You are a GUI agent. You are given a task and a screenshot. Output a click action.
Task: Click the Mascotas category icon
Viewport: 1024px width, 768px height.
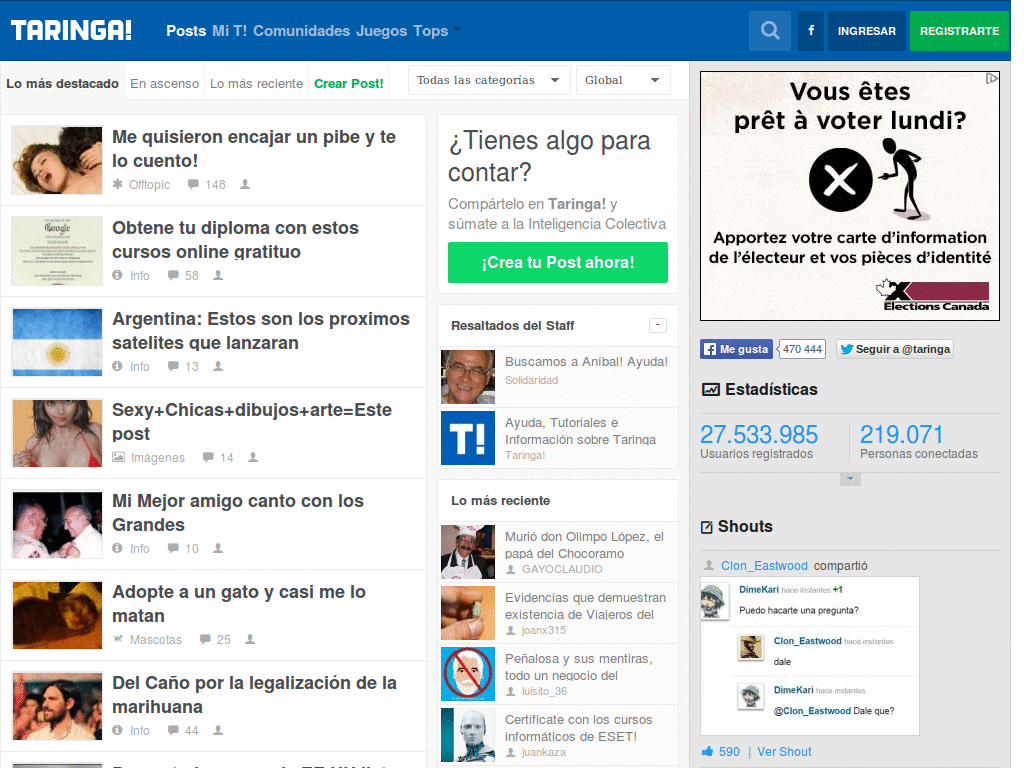coord(118,639)
